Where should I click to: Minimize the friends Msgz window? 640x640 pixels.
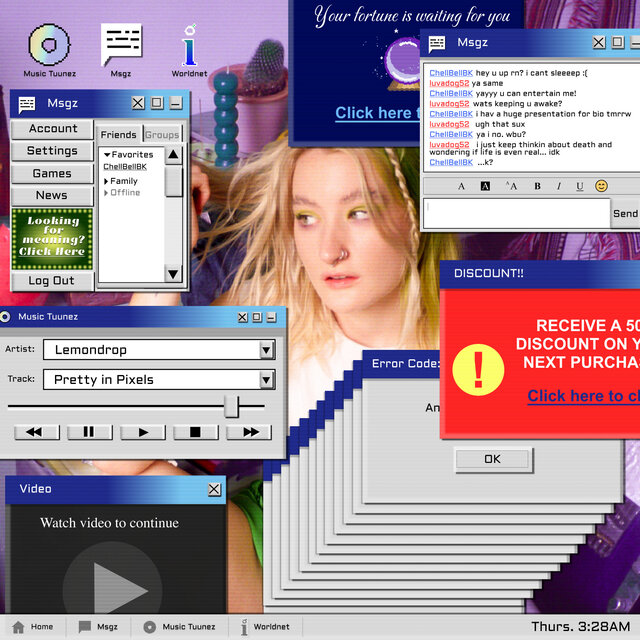click(x=176, y=103)
